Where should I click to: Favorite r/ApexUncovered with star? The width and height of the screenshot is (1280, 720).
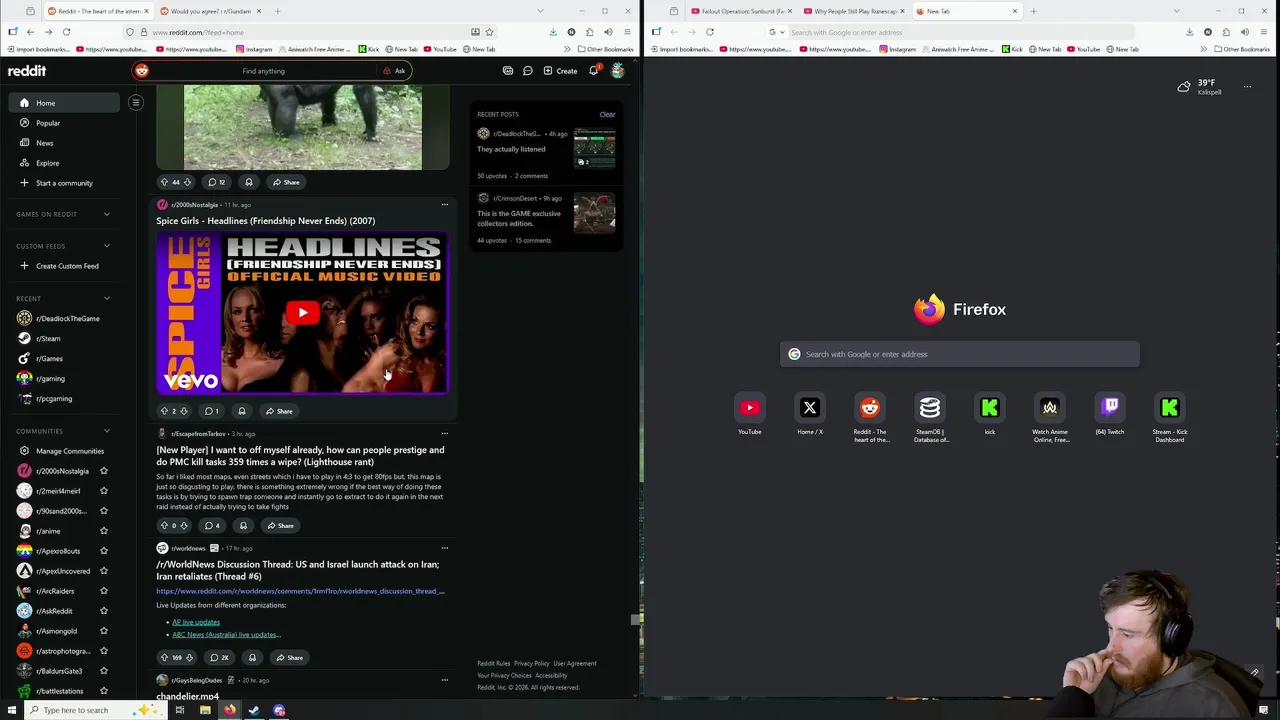click(104, 571)
